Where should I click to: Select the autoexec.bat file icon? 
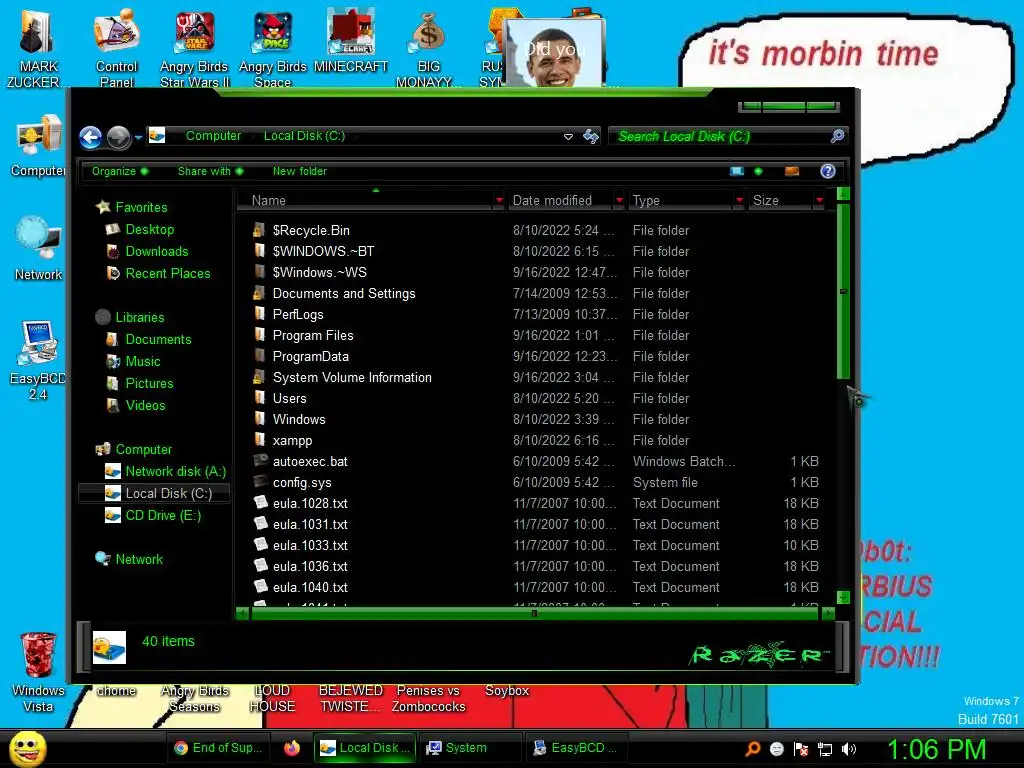point(261,461)
